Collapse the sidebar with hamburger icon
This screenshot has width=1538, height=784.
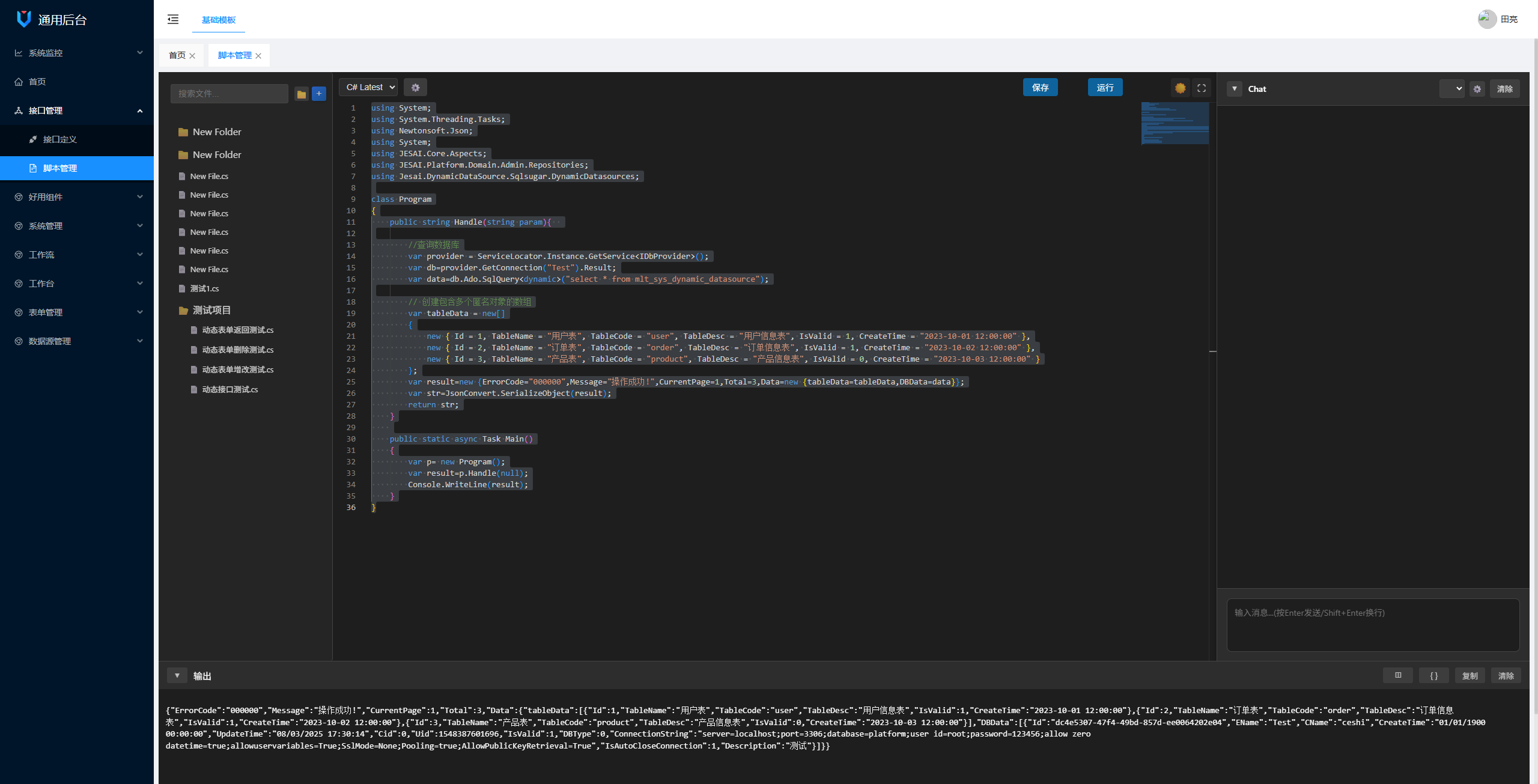[173, 19]
